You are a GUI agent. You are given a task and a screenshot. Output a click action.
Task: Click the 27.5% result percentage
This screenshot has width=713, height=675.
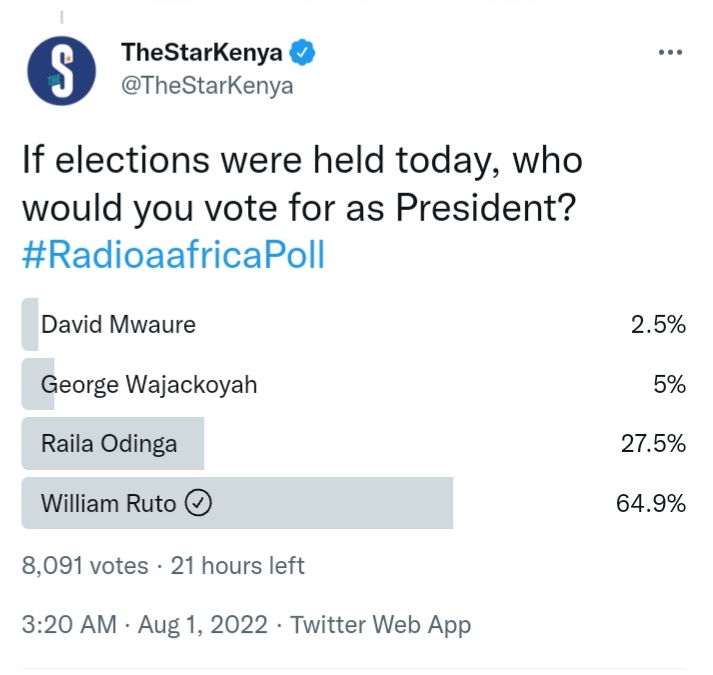[653, 444]
